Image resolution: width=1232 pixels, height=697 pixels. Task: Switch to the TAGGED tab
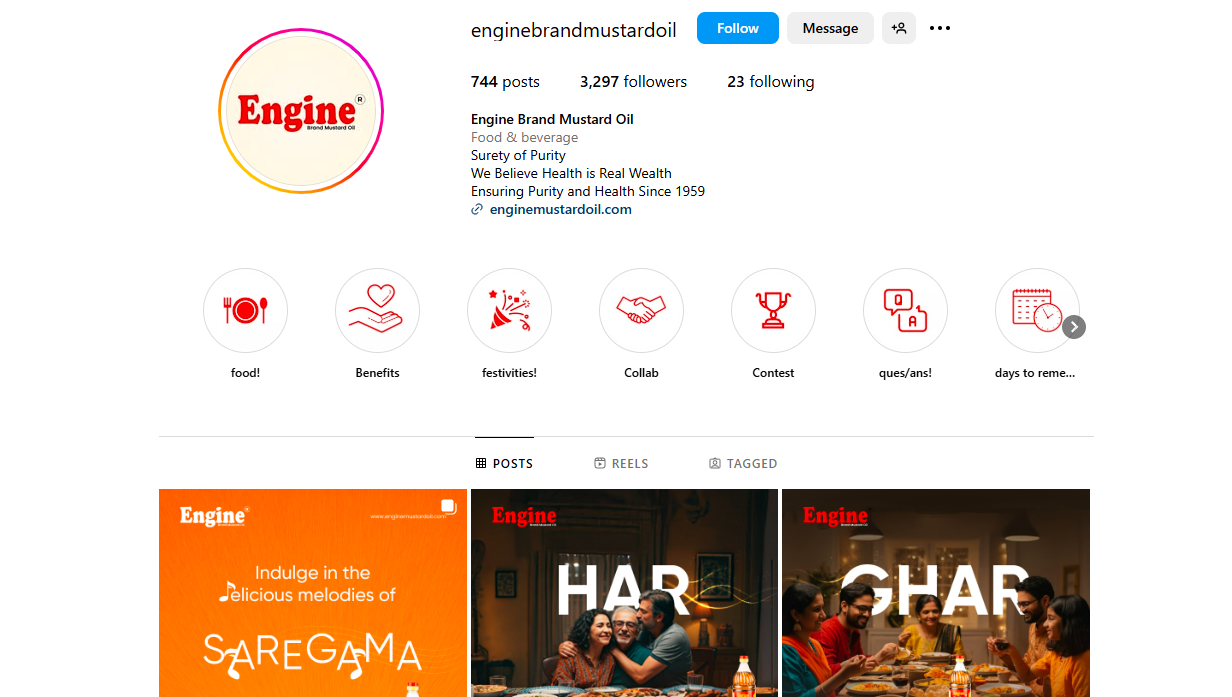[x=743, y=464]
